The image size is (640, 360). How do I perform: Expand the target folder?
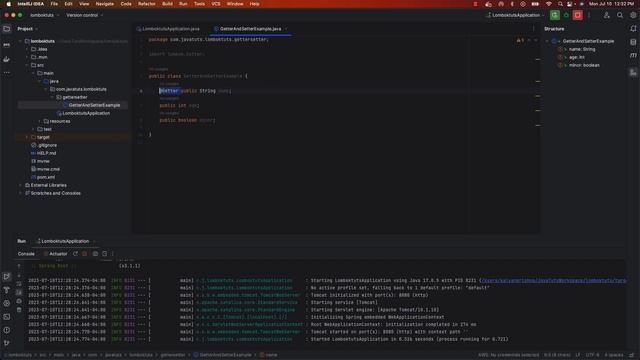click(x=27, y=137)
